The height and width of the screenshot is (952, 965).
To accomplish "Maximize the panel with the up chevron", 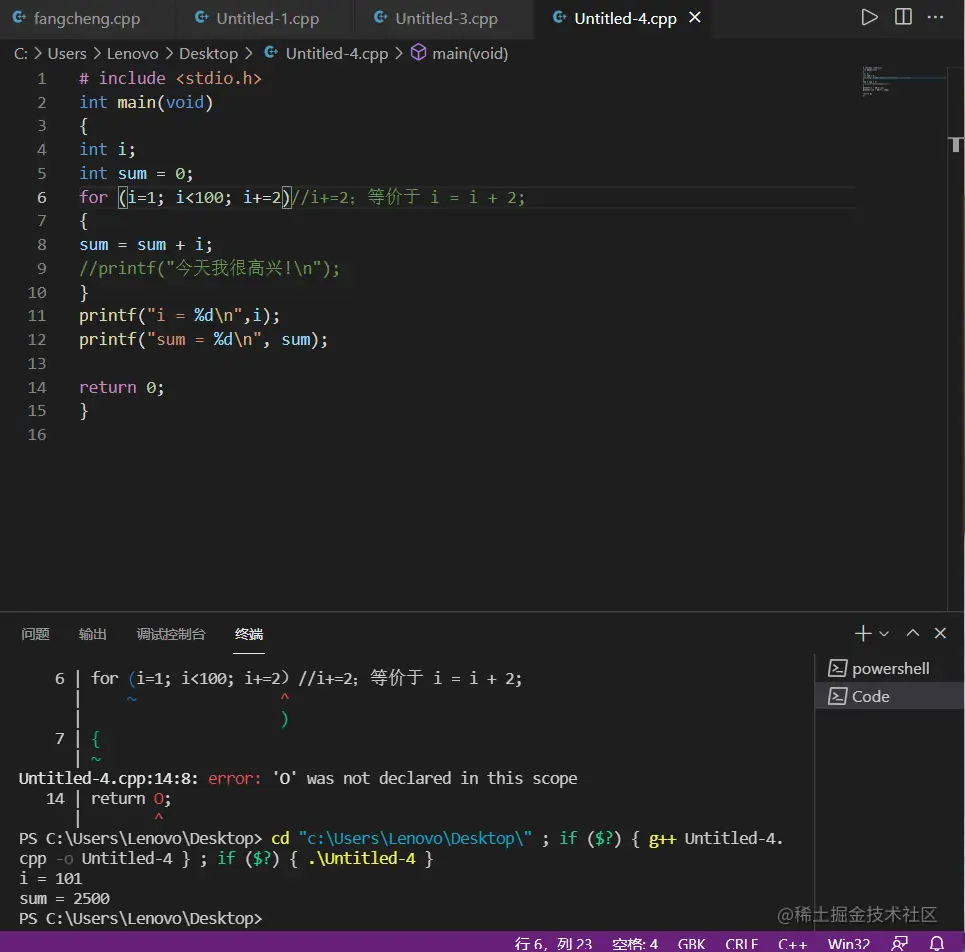I will [x=913, y=633].
